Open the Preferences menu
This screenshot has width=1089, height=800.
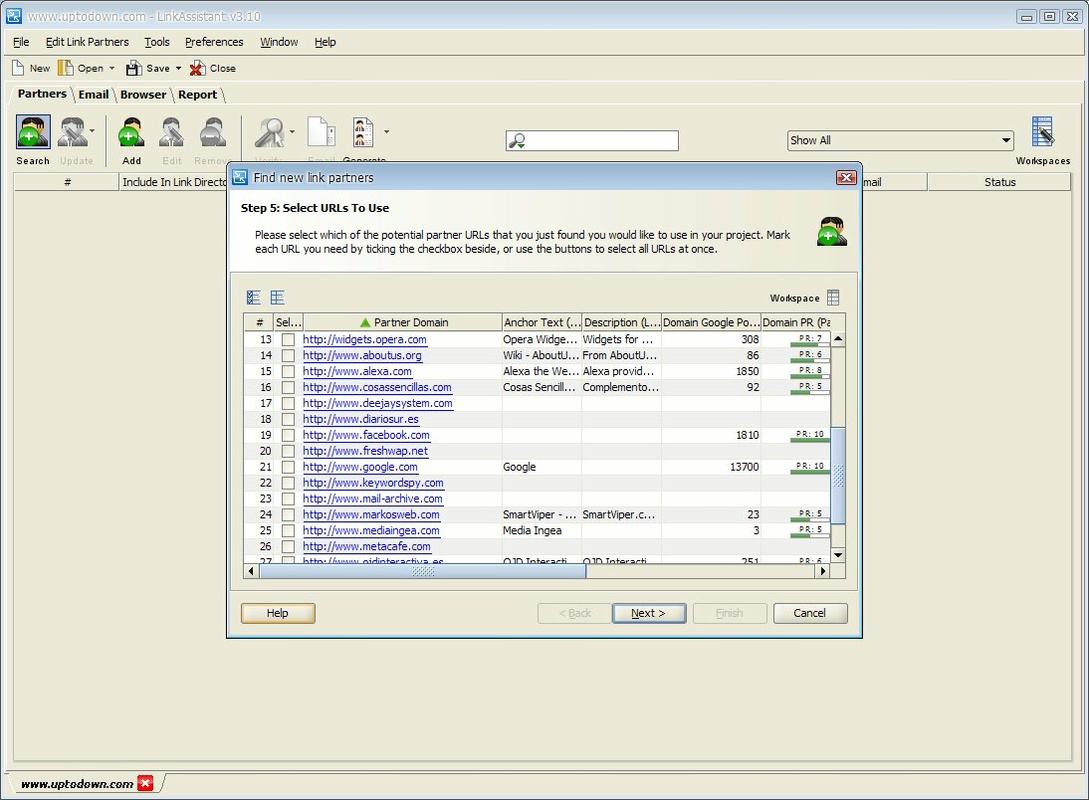point(214,42)
